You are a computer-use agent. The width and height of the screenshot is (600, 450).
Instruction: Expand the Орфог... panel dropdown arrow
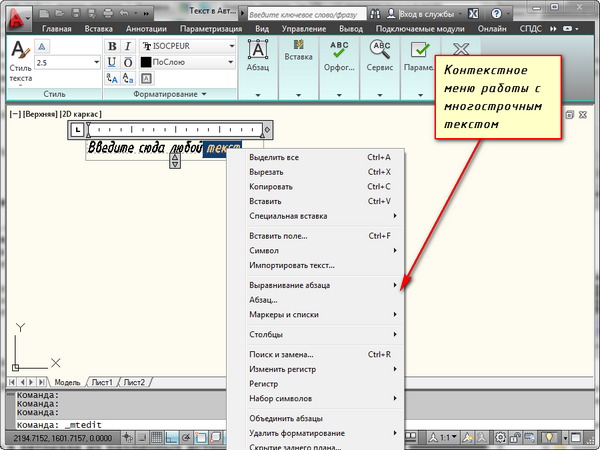point(339,95)
